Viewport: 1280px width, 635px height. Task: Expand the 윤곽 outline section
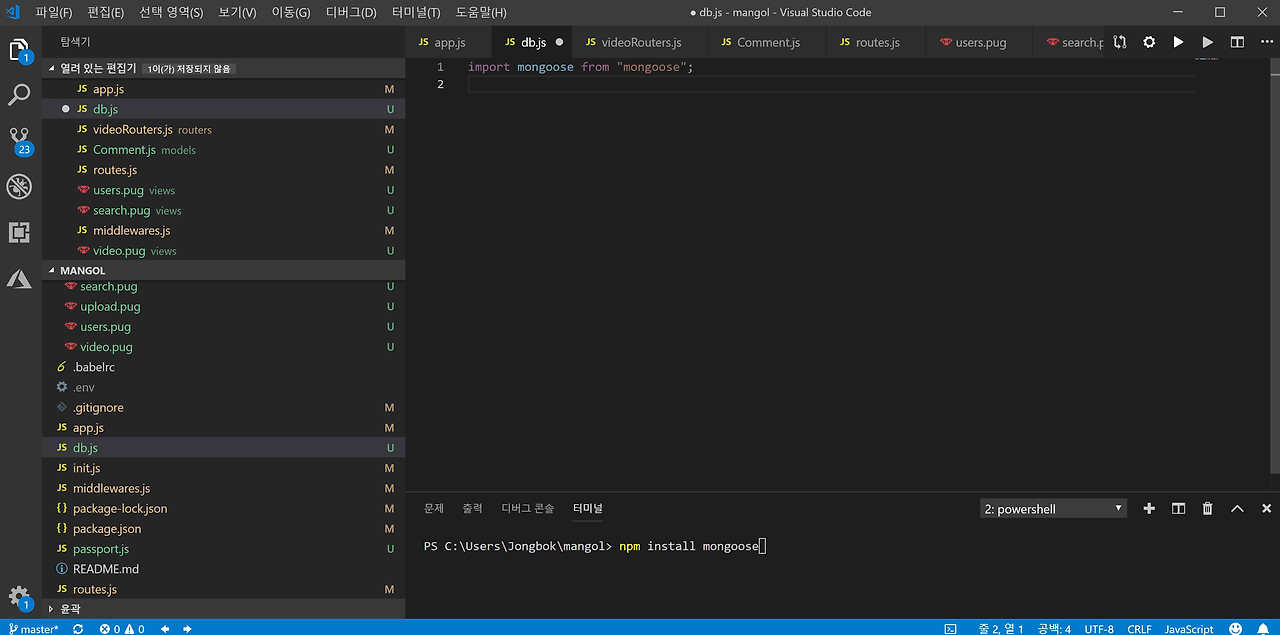click(224, 608)
